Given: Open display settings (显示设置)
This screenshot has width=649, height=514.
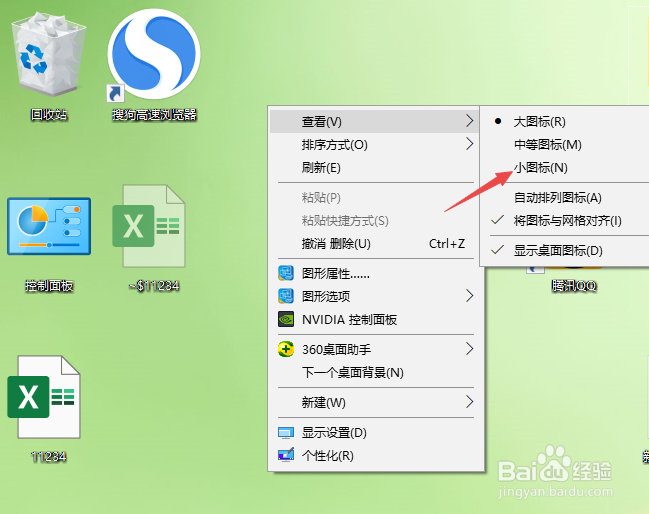Looking at the screenshot, I should [374, 433].
